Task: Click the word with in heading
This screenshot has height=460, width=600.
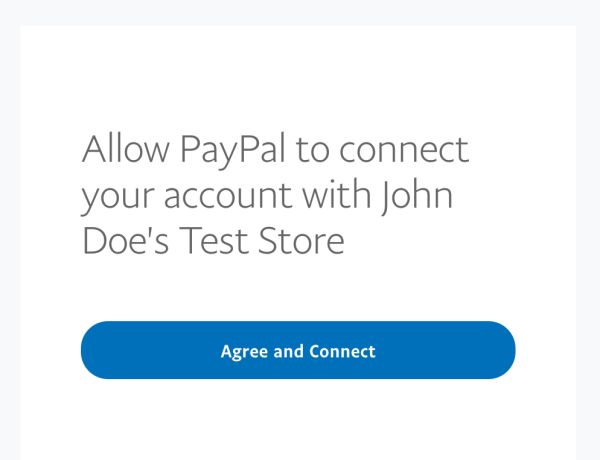Action: tap(337, 194)
